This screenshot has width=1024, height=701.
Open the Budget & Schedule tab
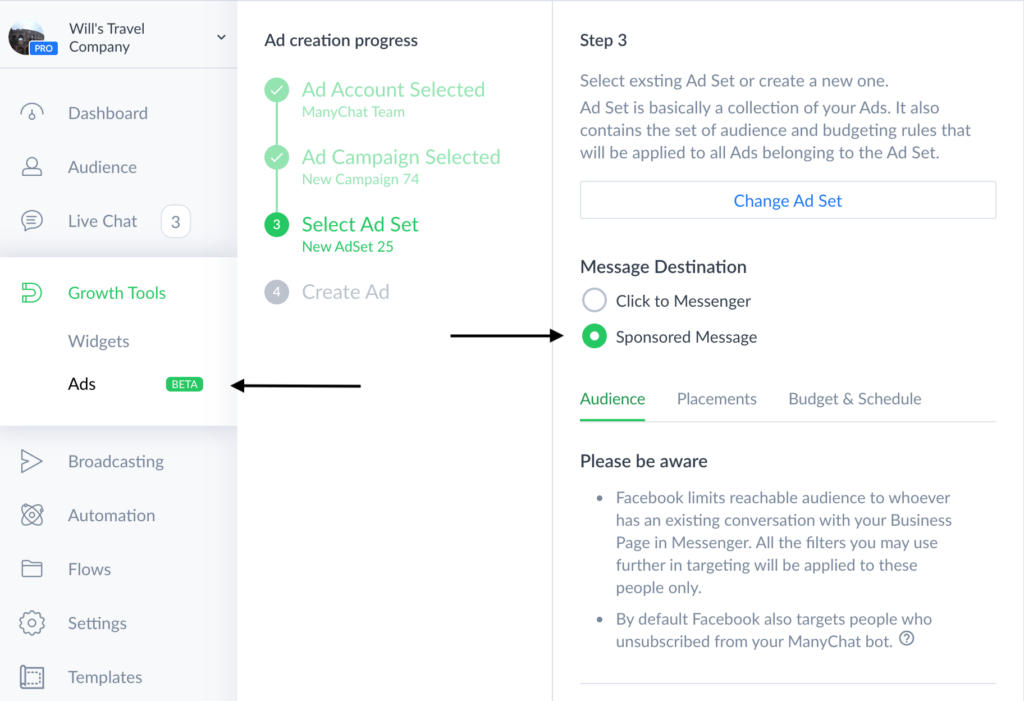point(854,398)
